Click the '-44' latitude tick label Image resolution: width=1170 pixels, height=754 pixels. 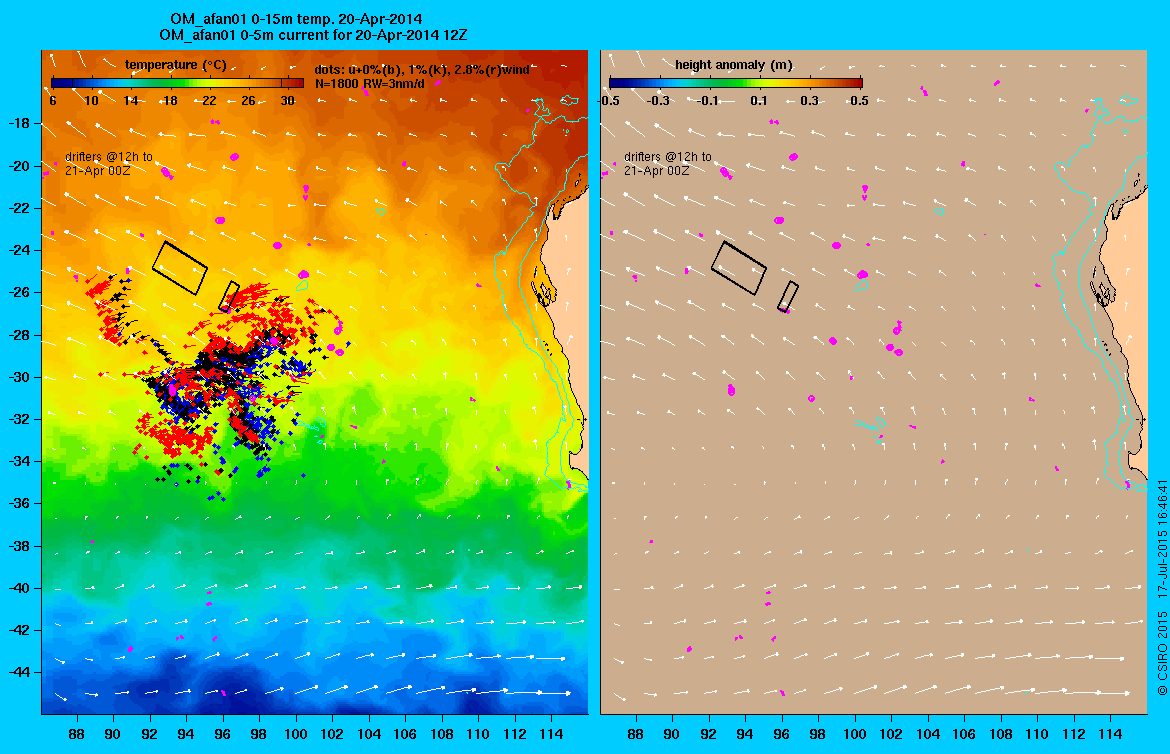click(x=19, y=672)
